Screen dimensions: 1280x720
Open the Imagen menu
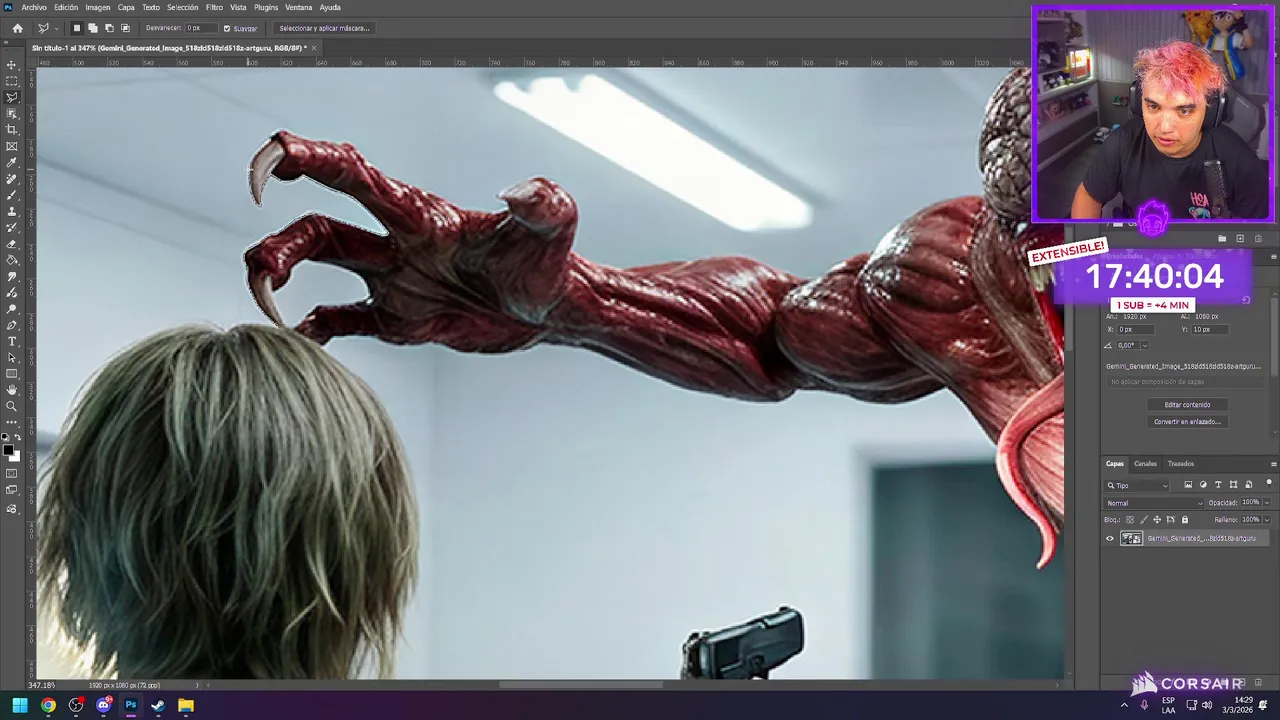coord(98,7)
